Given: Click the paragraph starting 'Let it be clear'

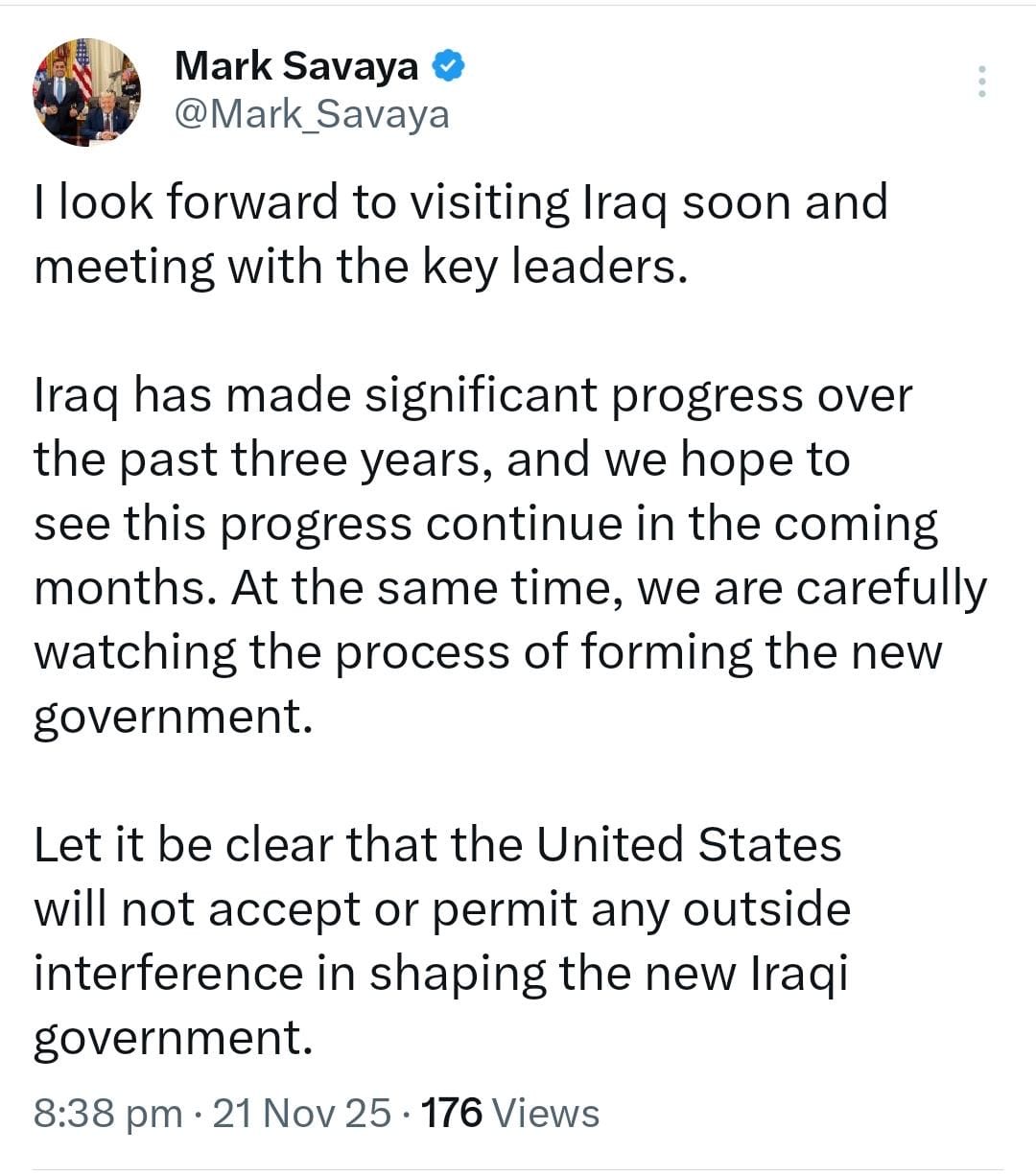Looking at the screenshot, I should click(442, 941).
